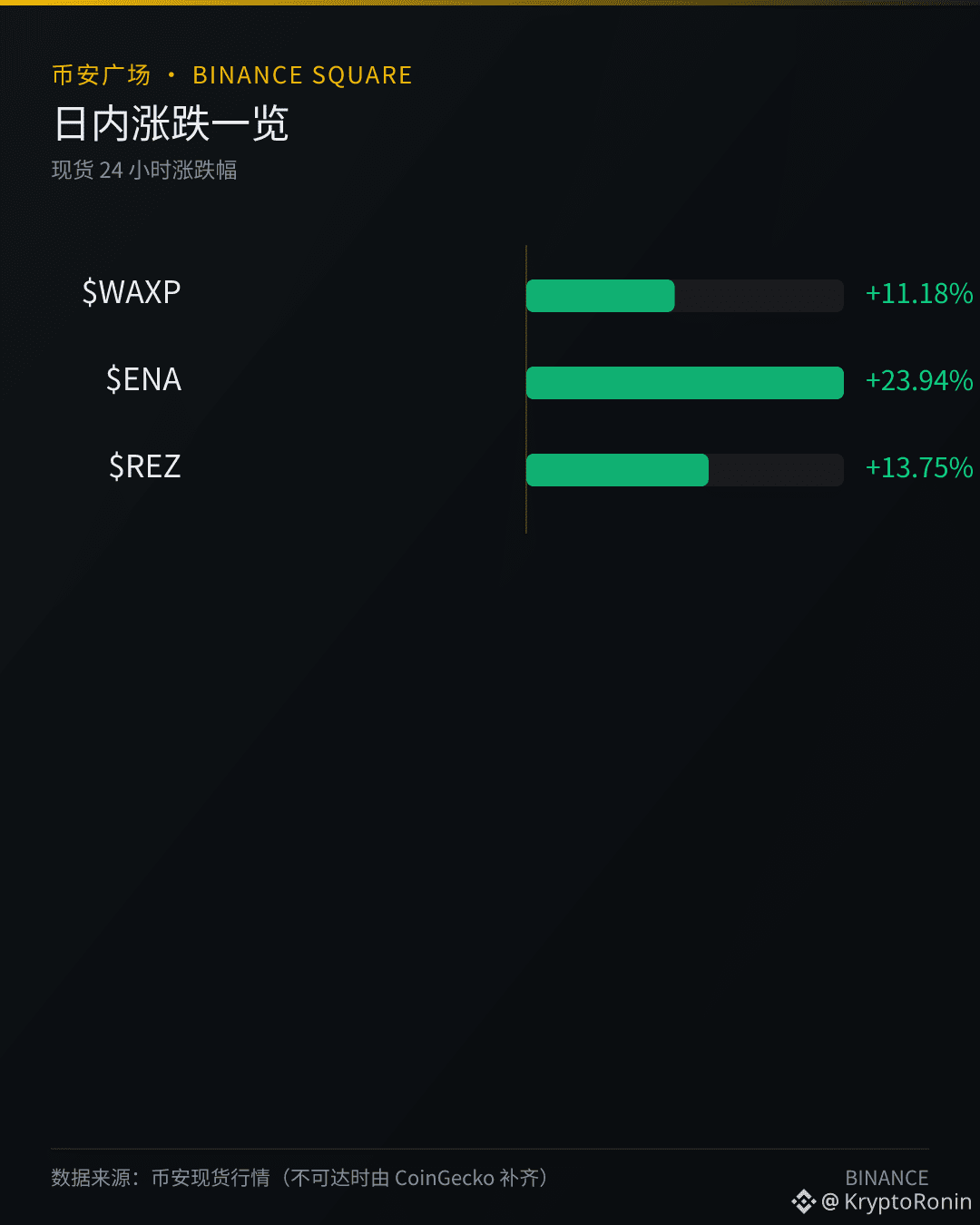Image resolution: width=980 pixels, height=1225 pixels.
Task: Click the green $ENA progress bar
Action: (685, 383)
